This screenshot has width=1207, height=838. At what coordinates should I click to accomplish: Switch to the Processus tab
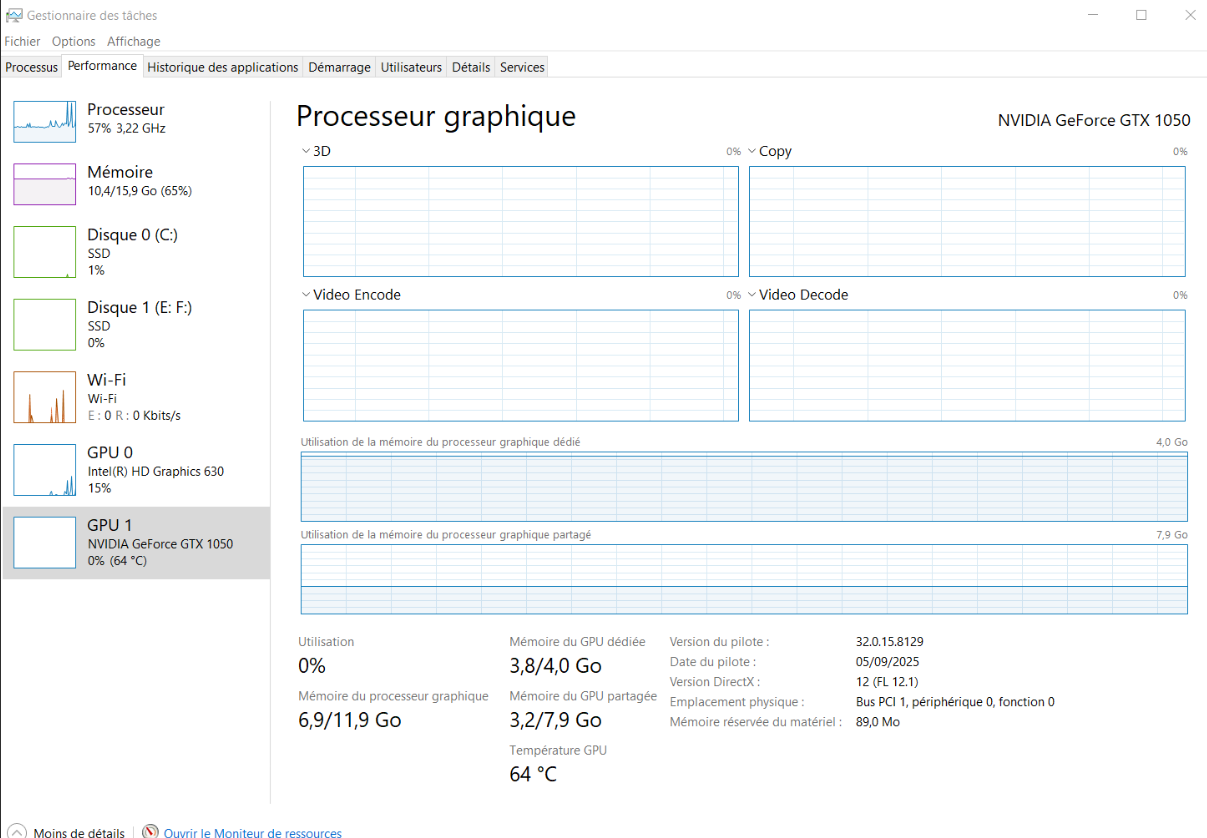click(31, 67)
